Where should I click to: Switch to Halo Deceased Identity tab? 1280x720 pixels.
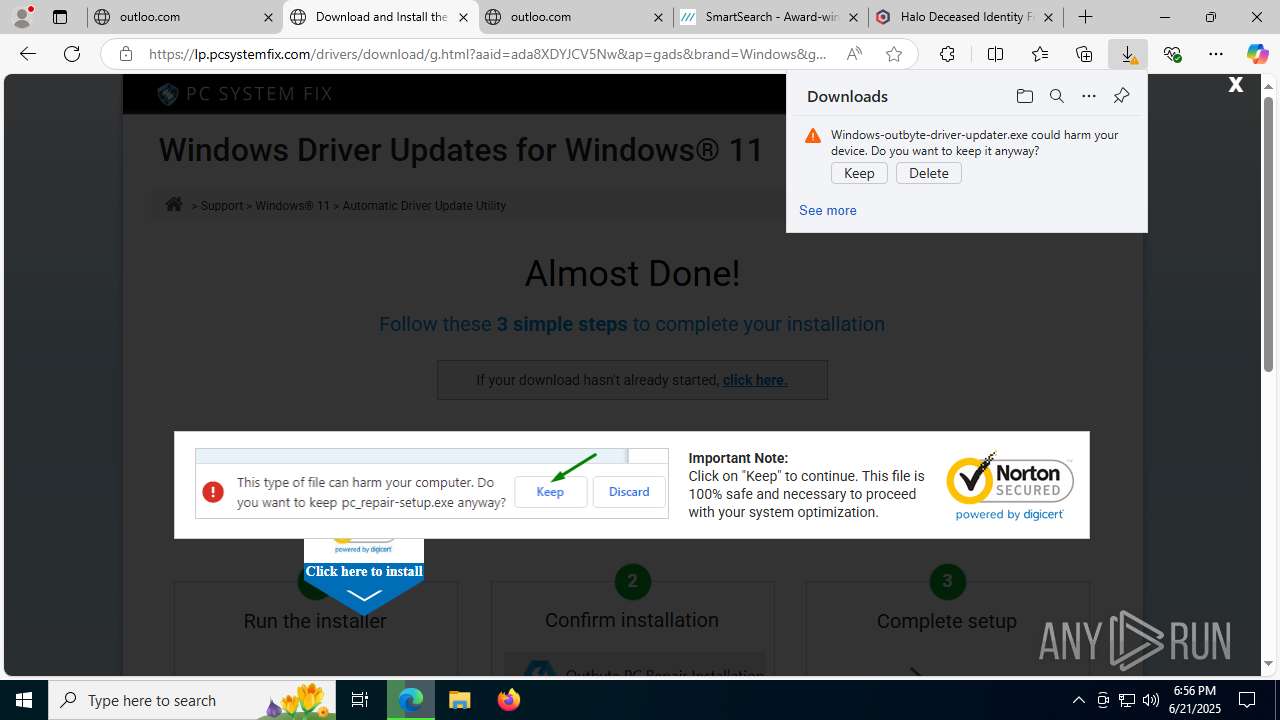(x=965, y=17)
